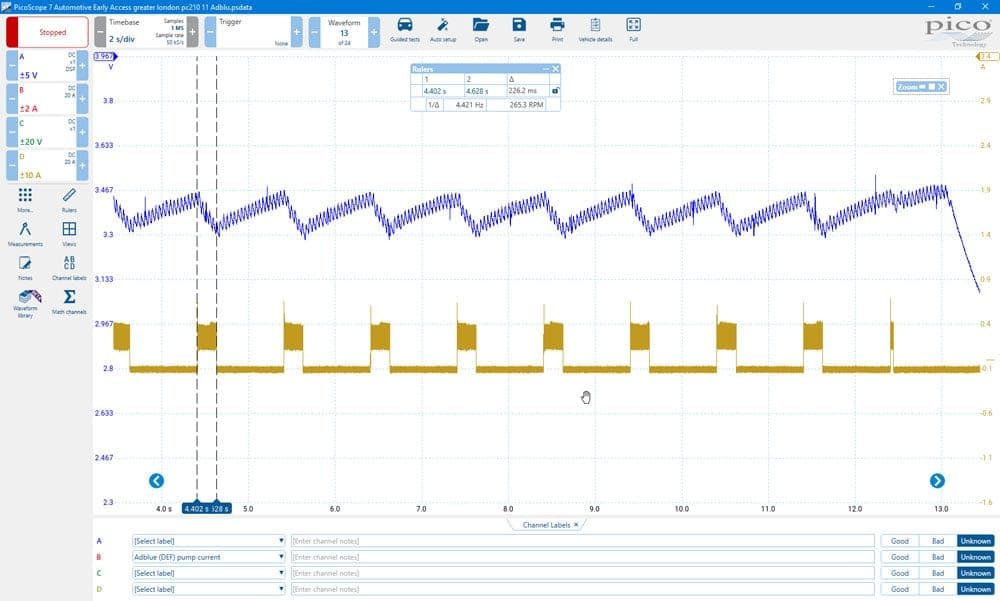Mark channel A as Good
Screen dimensions: 1000x601
click(900, 541)
